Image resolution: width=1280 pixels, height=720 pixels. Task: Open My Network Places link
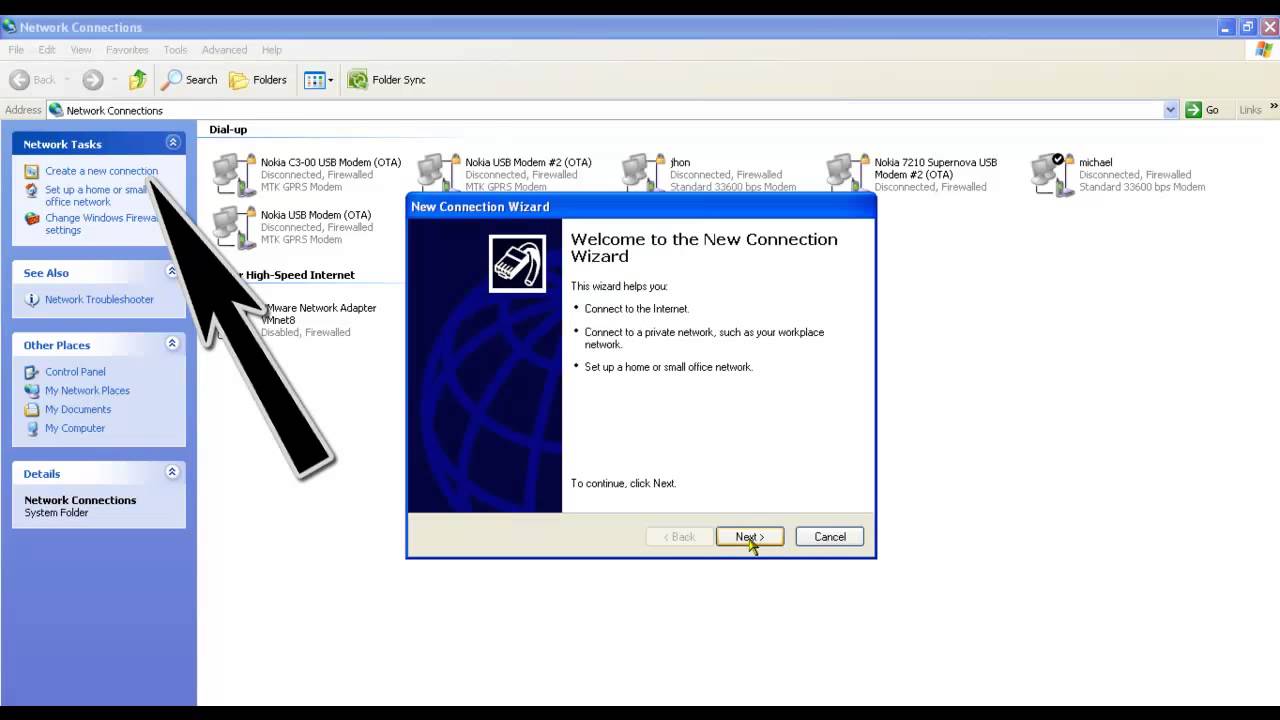pos(87,391)
